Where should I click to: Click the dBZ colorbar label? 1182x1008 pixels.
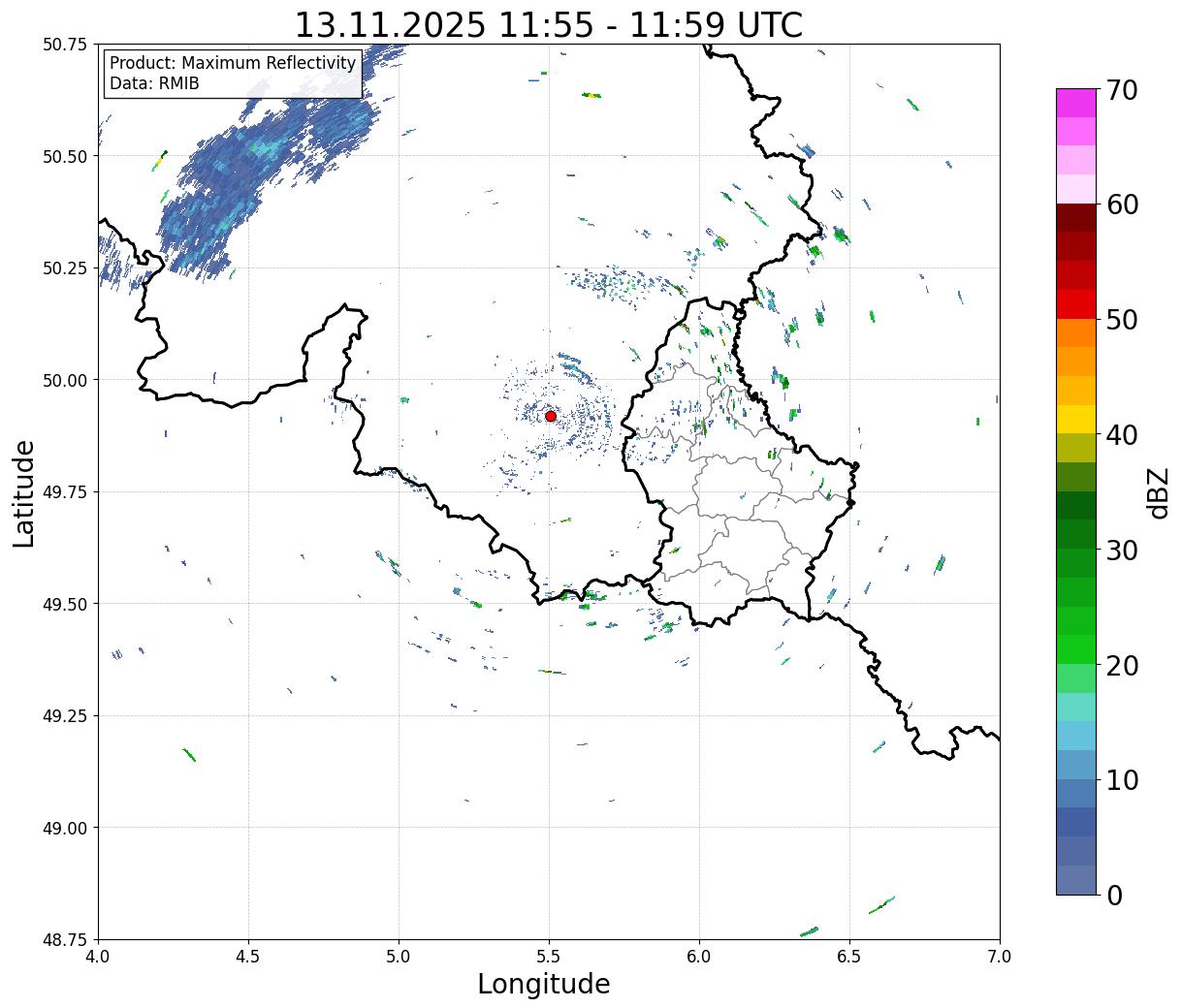[x=1158, y=493]
